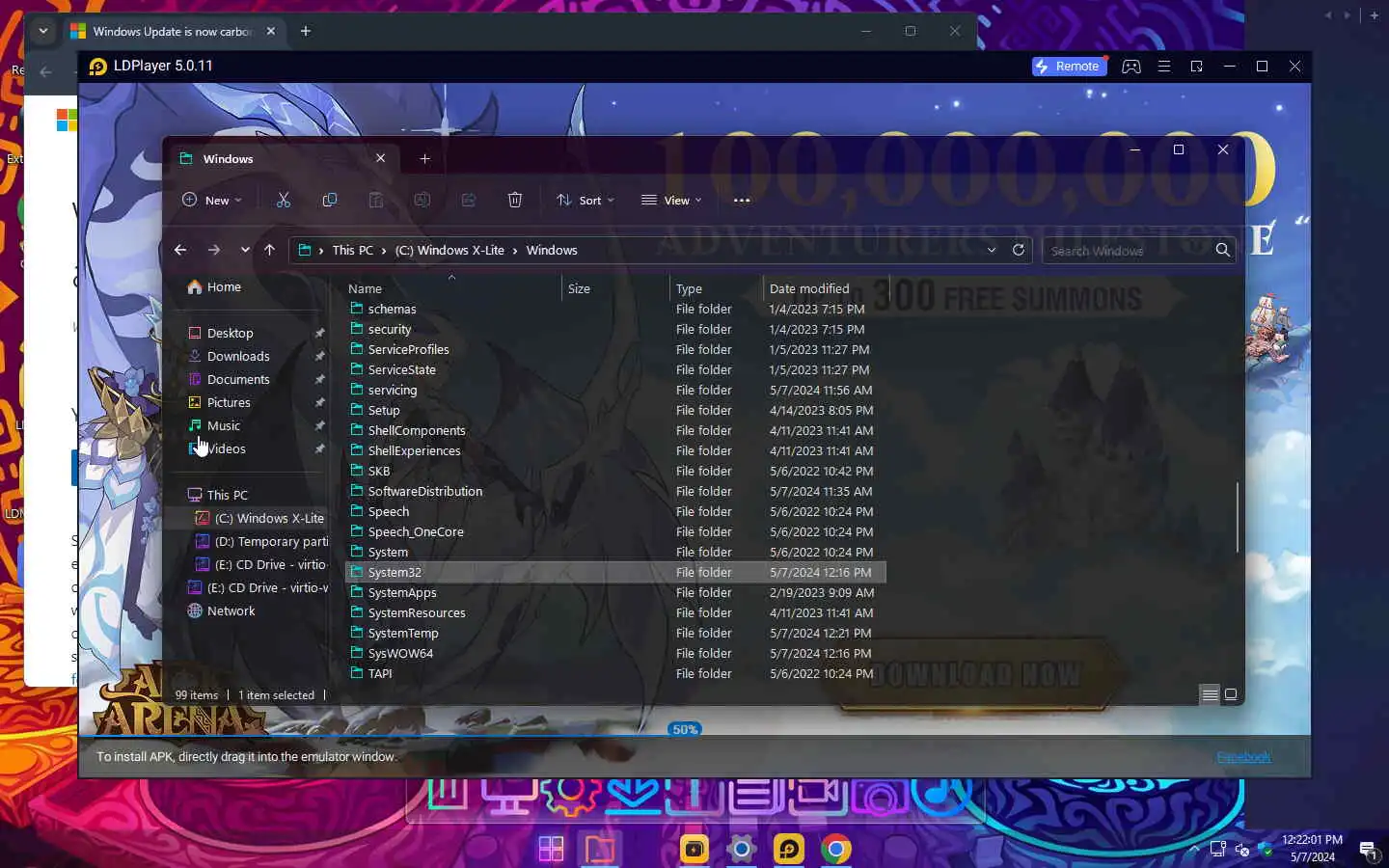Select the SysWOW64 folder
The image size is (1389, 868).
click(400, 653)
